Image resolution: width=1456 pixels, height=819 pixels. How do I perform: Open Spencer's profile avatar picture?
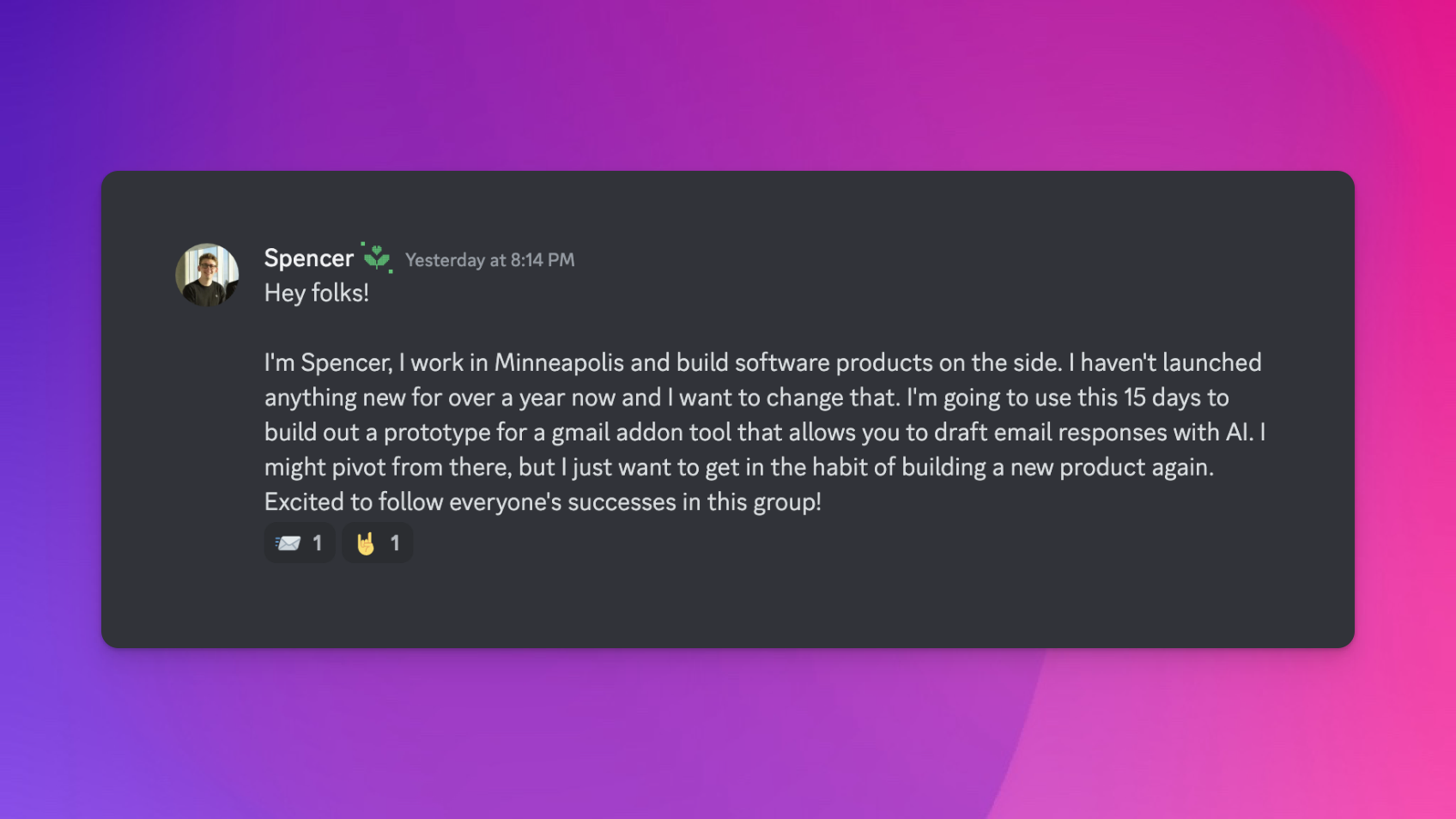[207, 275]
